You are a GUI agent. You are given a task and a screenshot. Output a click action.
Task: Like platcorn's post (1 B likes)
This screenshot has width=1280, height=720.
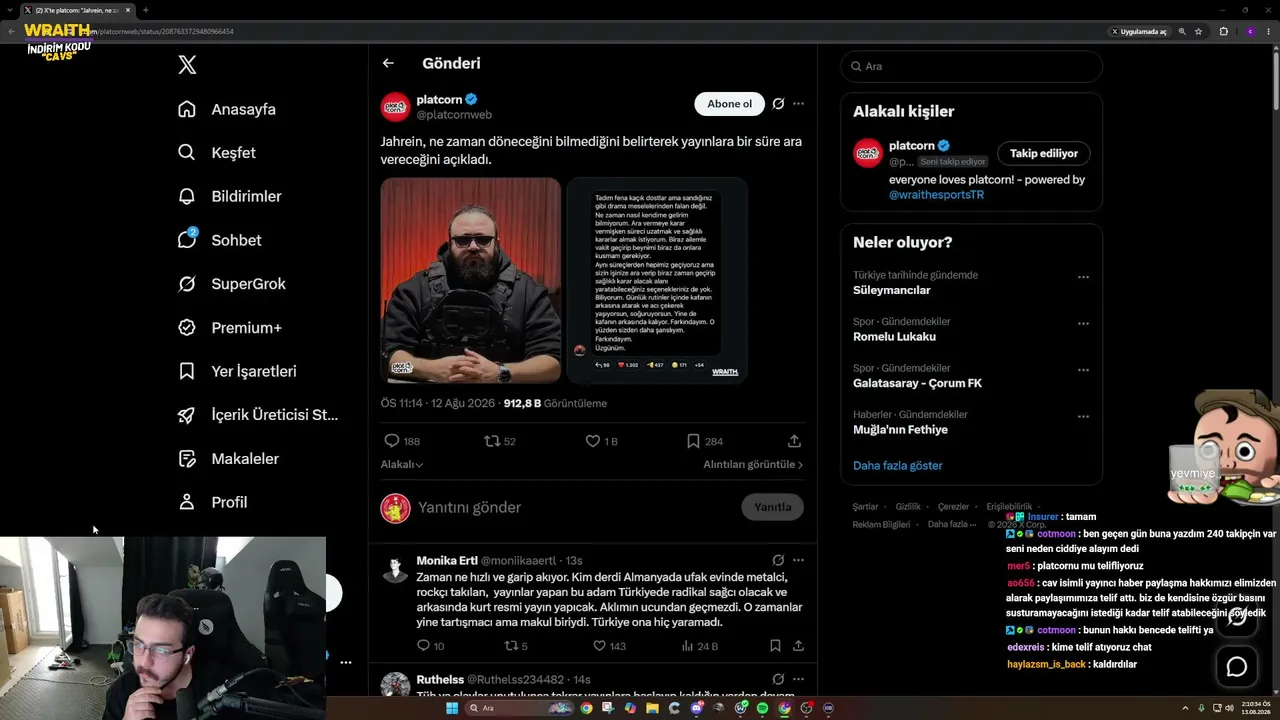tap(602, 441)
